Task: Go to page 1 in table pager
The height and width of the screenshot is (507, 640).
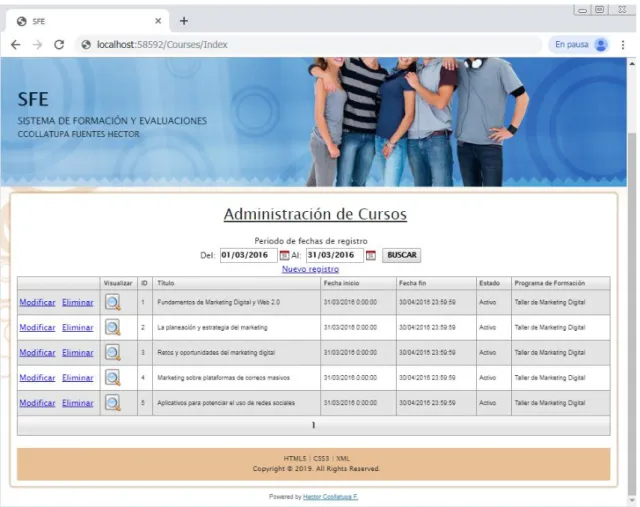Action: tap(313, 425)
